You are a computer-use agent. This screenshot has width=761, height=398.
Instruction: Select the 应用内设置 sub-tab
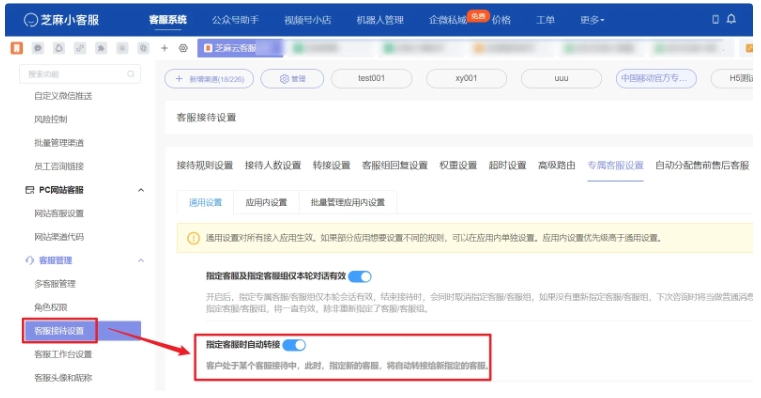point(266,202)
